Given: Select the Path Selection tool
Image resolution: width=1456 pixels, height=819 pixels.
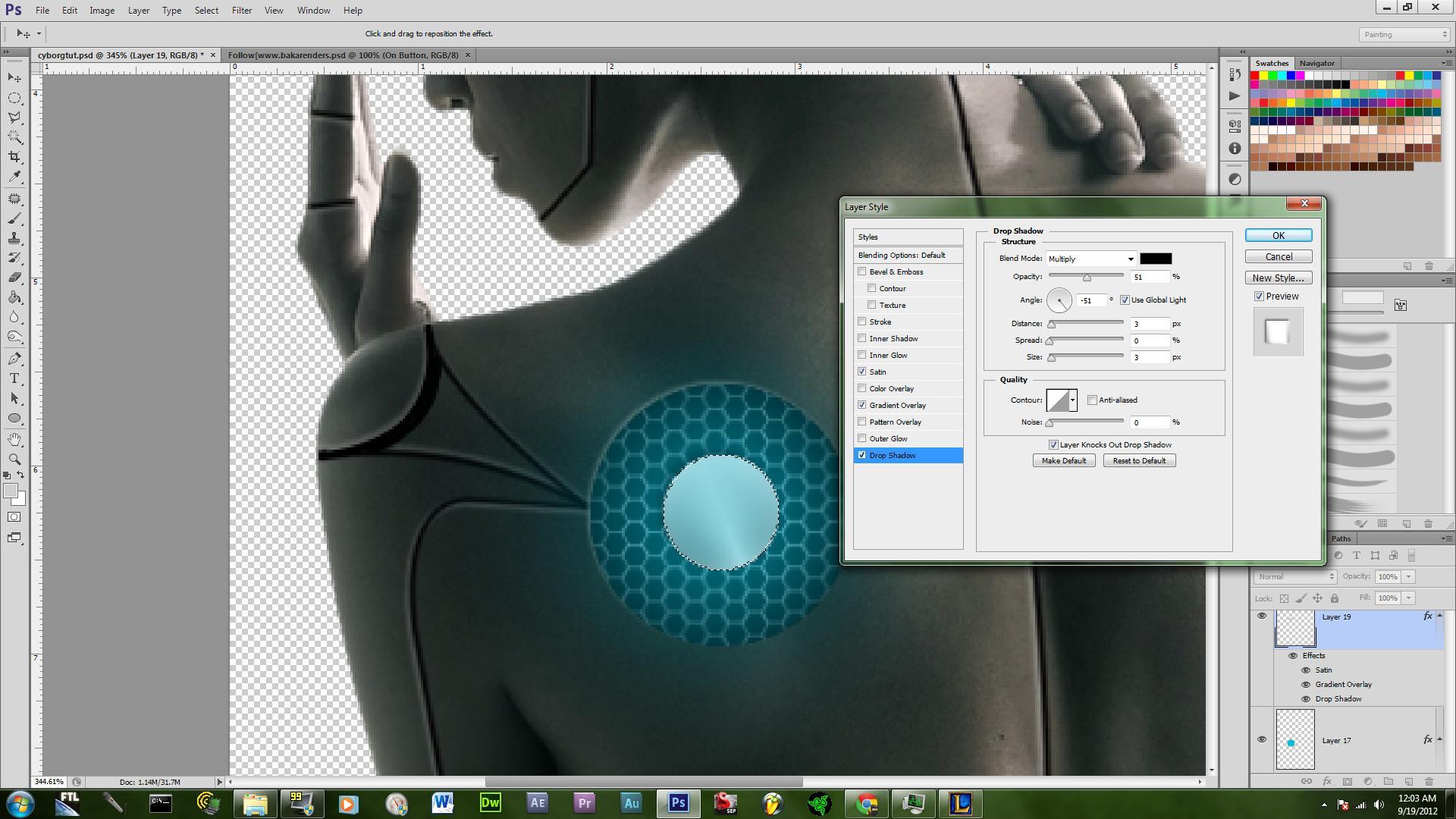Looking at the screenshot, I should tap(14, 398).
